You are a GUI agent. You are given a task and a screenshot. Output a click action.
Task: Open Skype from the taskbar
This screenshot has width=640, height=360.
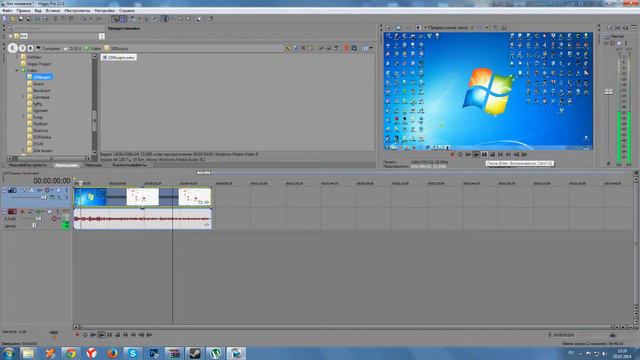click(x=133, y=353)
